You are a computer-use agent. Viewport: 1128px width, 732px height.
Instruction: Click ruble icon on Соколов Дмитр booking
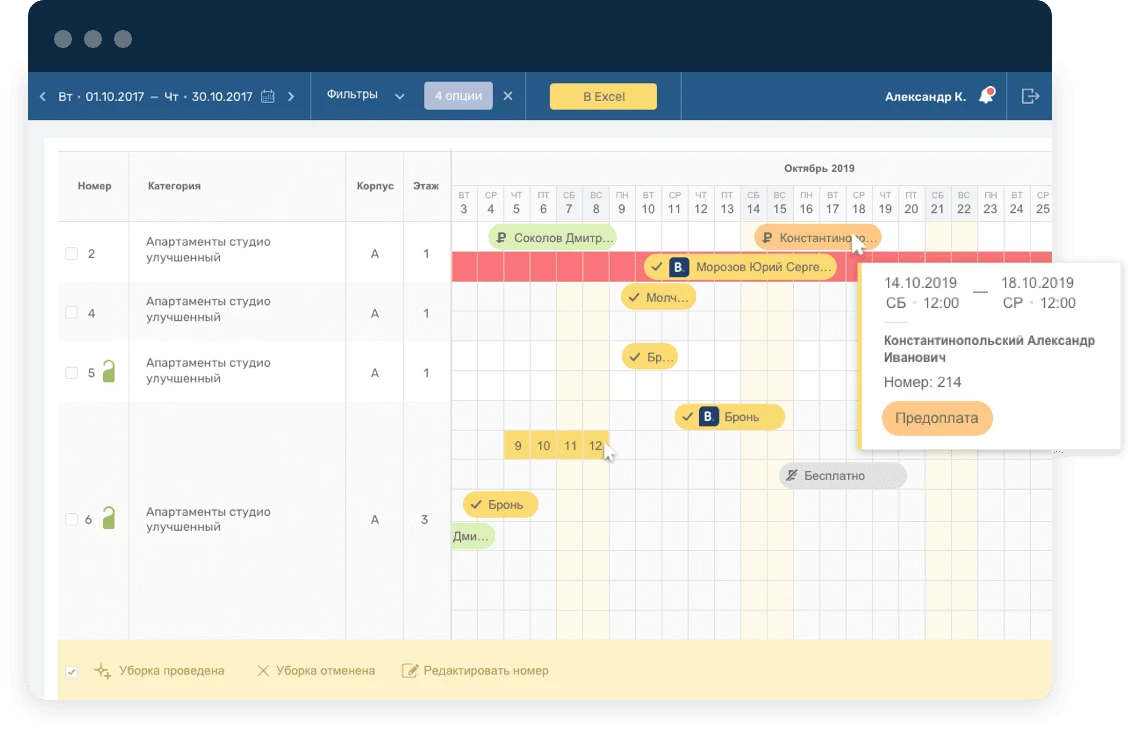pyautogui.click(x=501, y=237)
